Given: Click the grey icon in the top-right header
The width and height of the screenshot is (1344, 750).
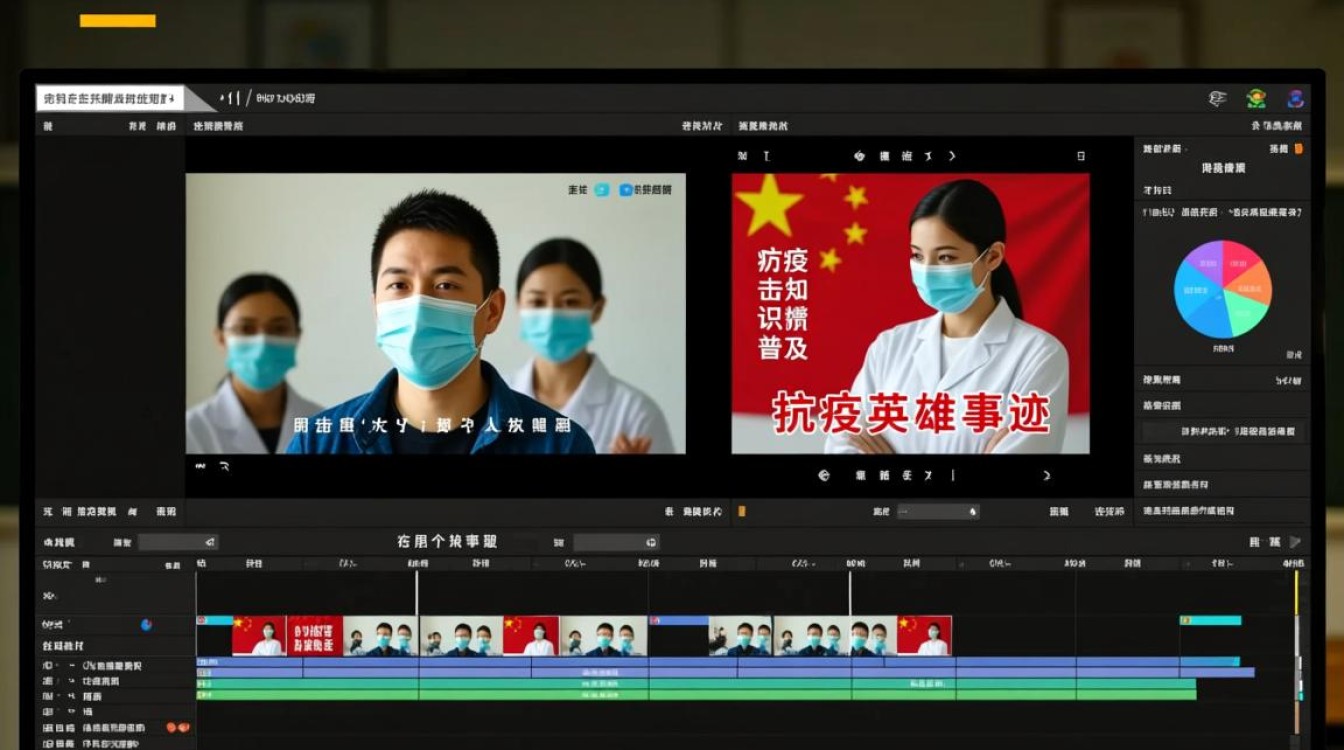Looking at the screenshot, I should (1217, 98).
